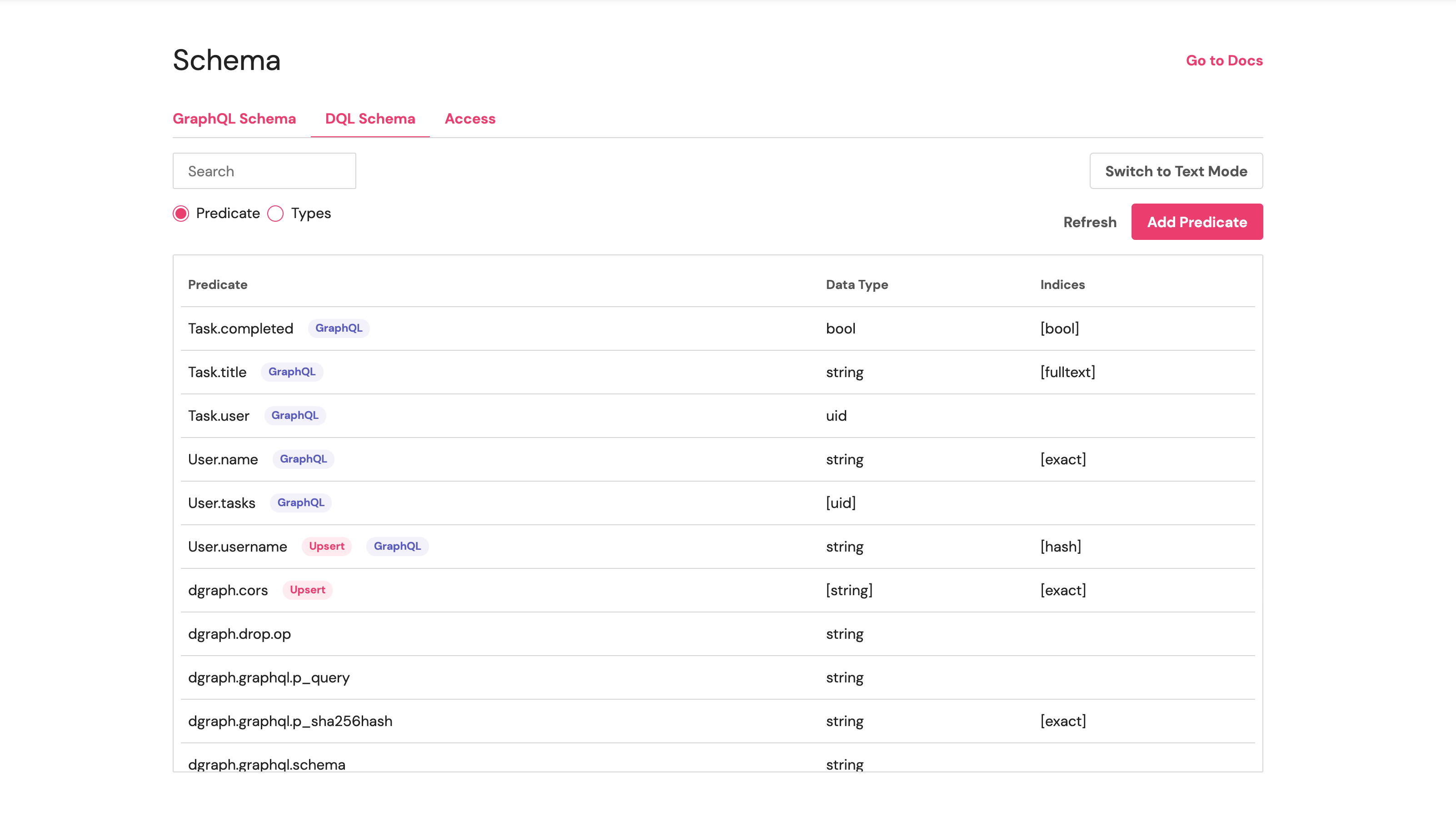1456x836 pixels.
Task: Click GraphQL badge on Task.completed row
Action: pos(339,328)
